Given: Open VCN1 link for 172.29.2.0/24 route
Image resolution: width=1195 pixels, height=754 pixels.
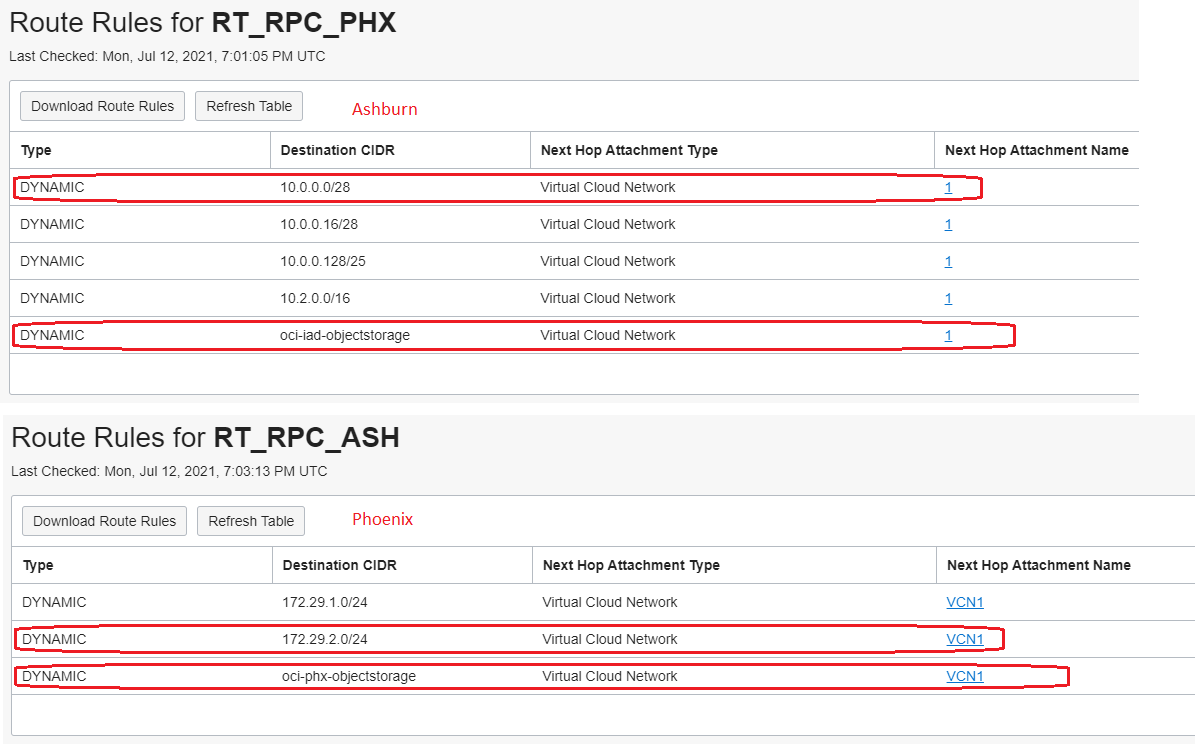Looking at the screenshot, I should coord(965,640).
